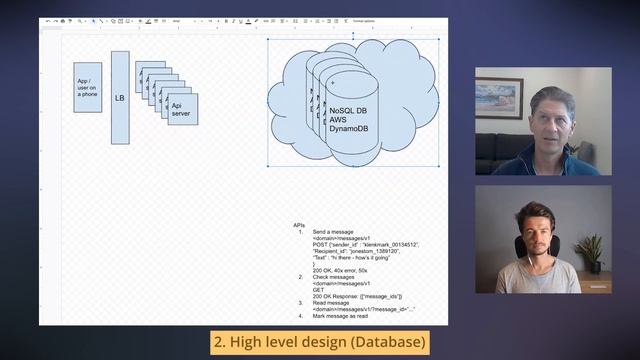The height and width of the screenshot is (360, 640).
Task: Select the tall LB load balancer shape
Action: (x=120, y=98)
